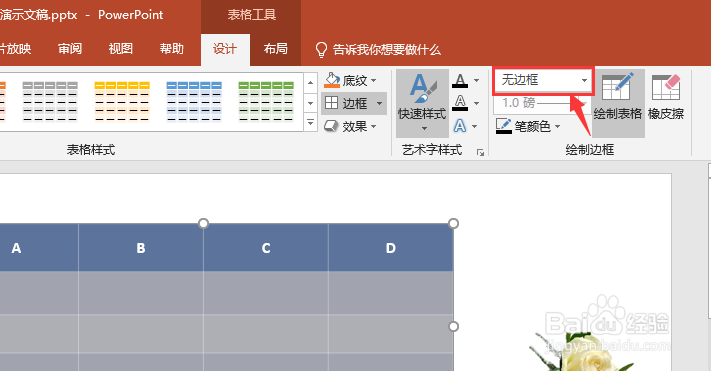Open 快速样式 quick styles
Image resolution: width=711 pixels, height=371 pixels.
(x=422, y=103)
